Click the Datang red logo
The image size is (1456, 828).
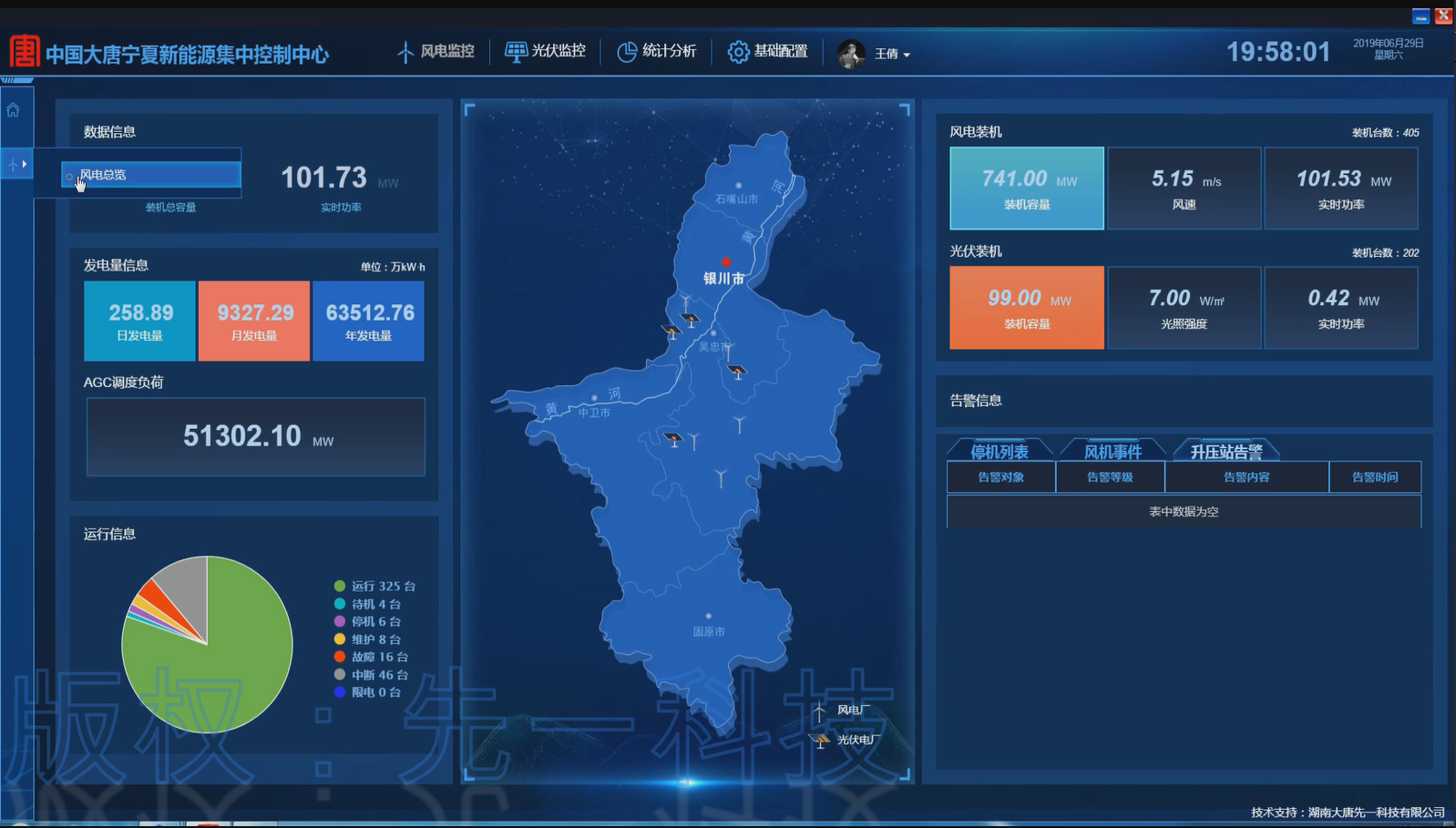tap(25, 52)
